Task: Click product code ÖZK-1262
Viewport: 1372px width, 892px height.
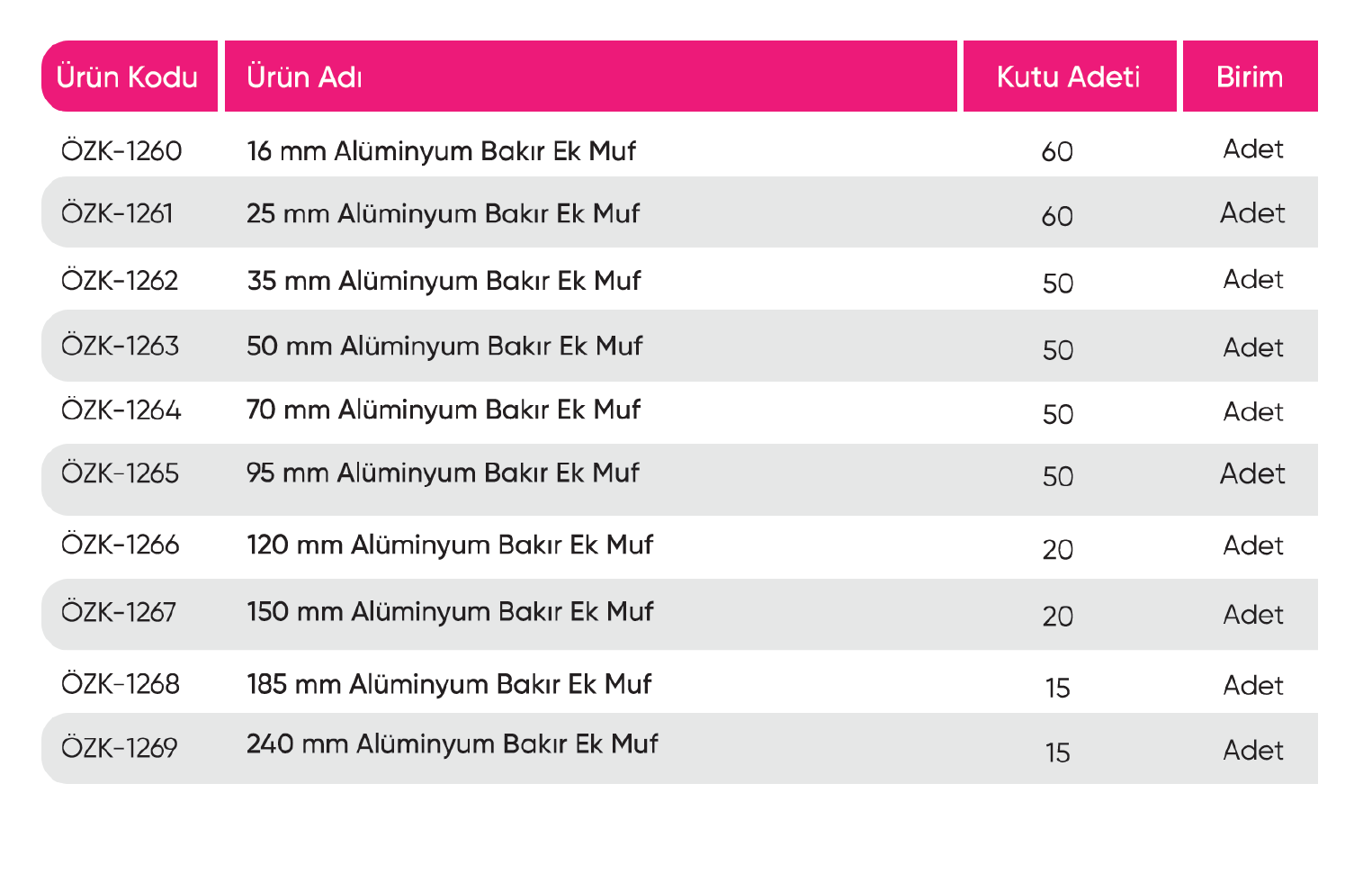Action: pyautogui.click(x=120, y=281)
